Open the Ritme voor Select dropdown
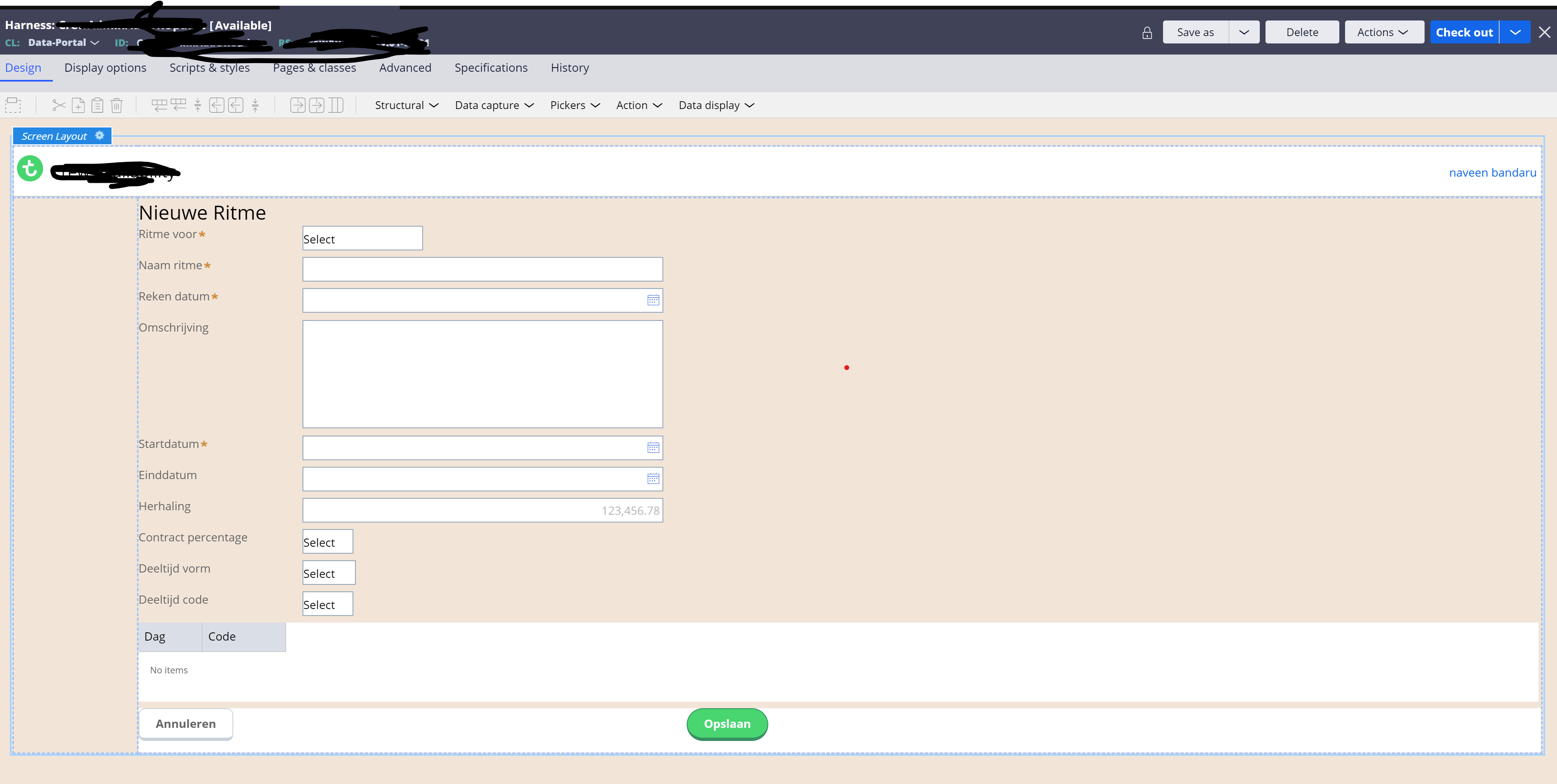This screenshot has height=784, width=1557. click(362, 239)
